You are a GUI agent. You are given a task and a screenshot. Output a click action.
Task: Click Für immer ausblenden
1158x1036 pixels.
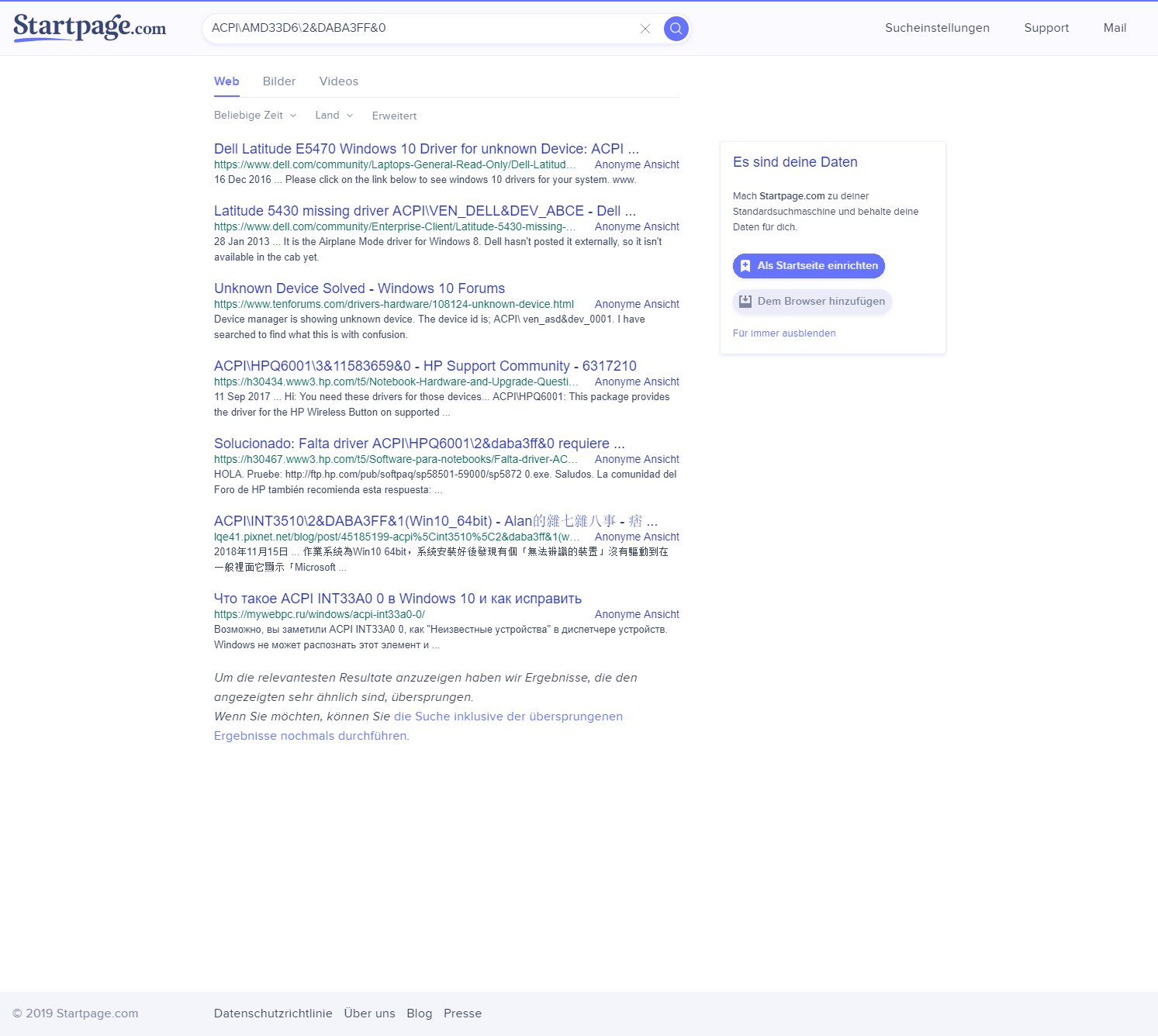point(784,333)
